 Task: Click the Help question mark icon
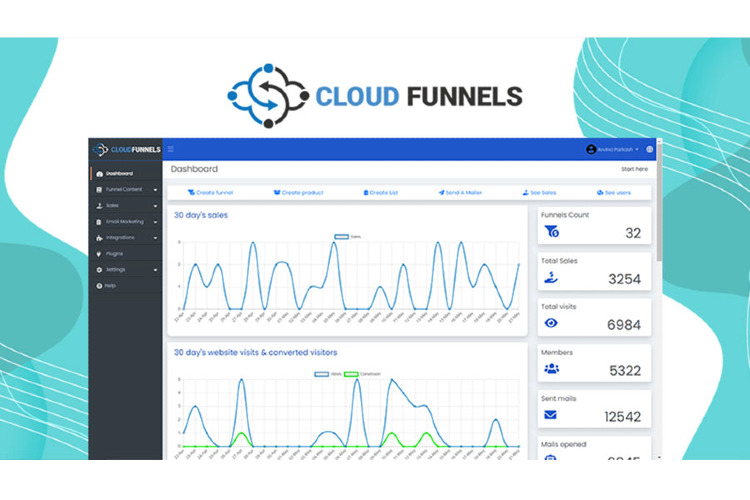coord(99,286)
